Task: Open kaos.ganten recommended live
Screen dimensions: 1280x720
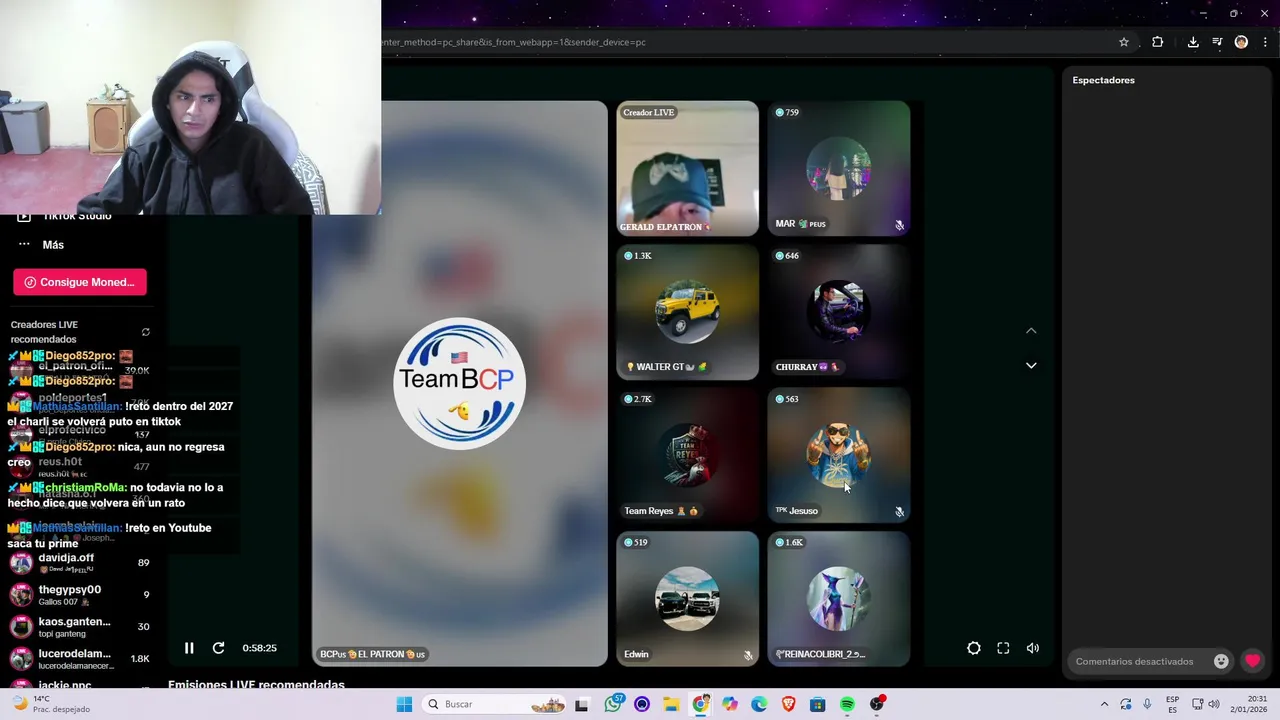Action: tap(80, 627)
